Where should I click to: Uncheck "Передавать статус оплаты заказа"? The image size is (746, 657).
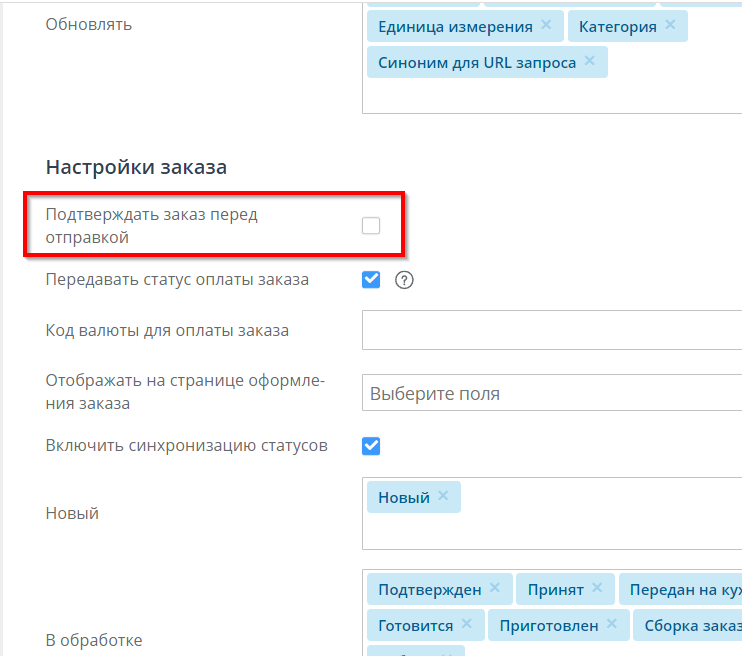[371, 280]
